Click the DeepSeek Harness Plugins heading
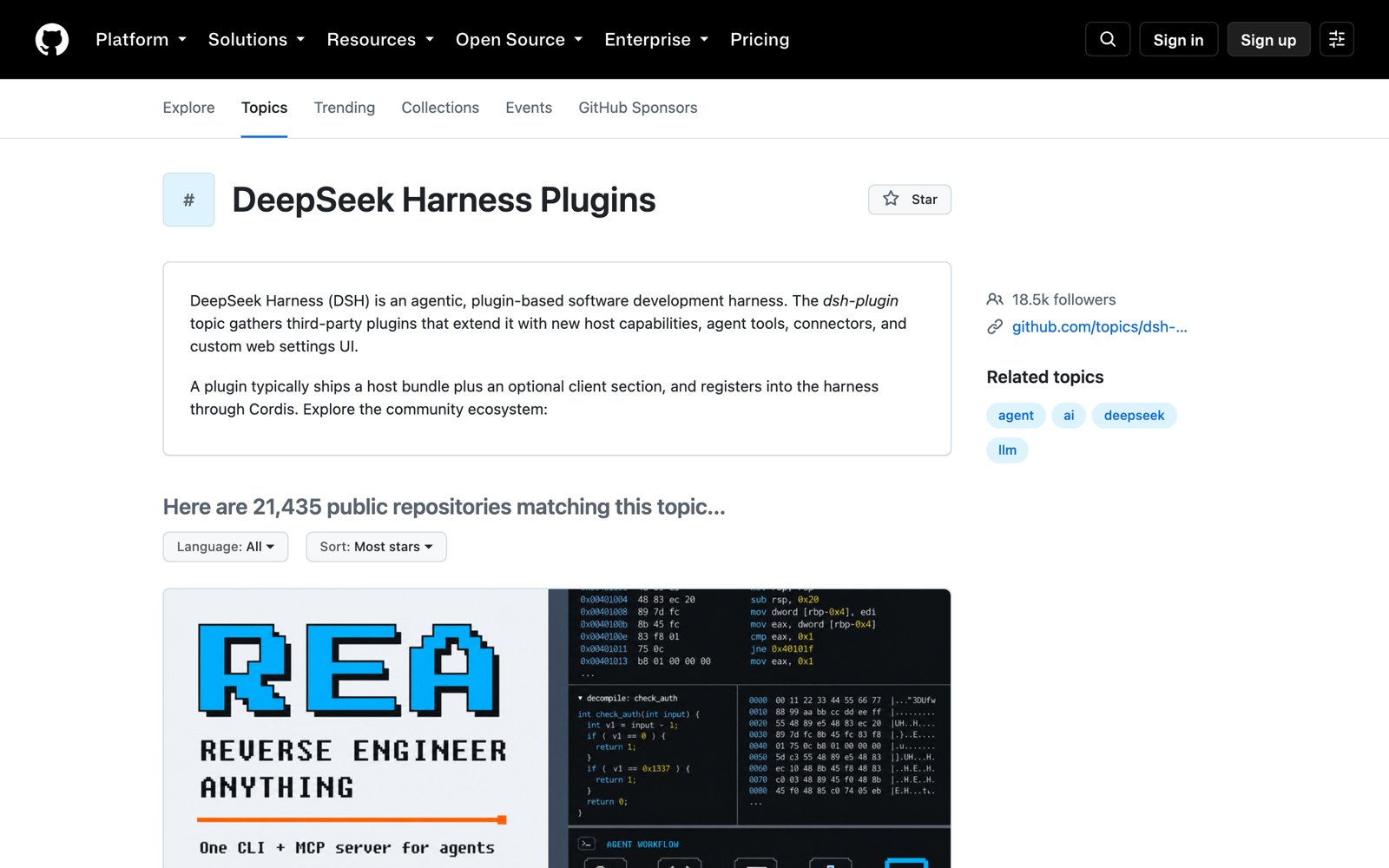Screen dimensions: 1389x868 [444, 200]
